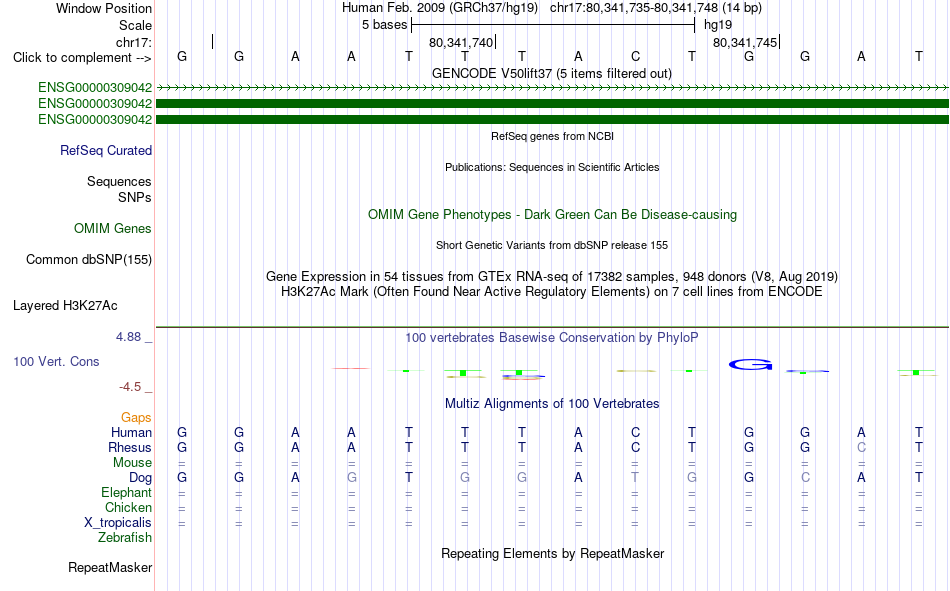
Task: Click the hg19 label next to the scale bar
Action: pos(718,25)
